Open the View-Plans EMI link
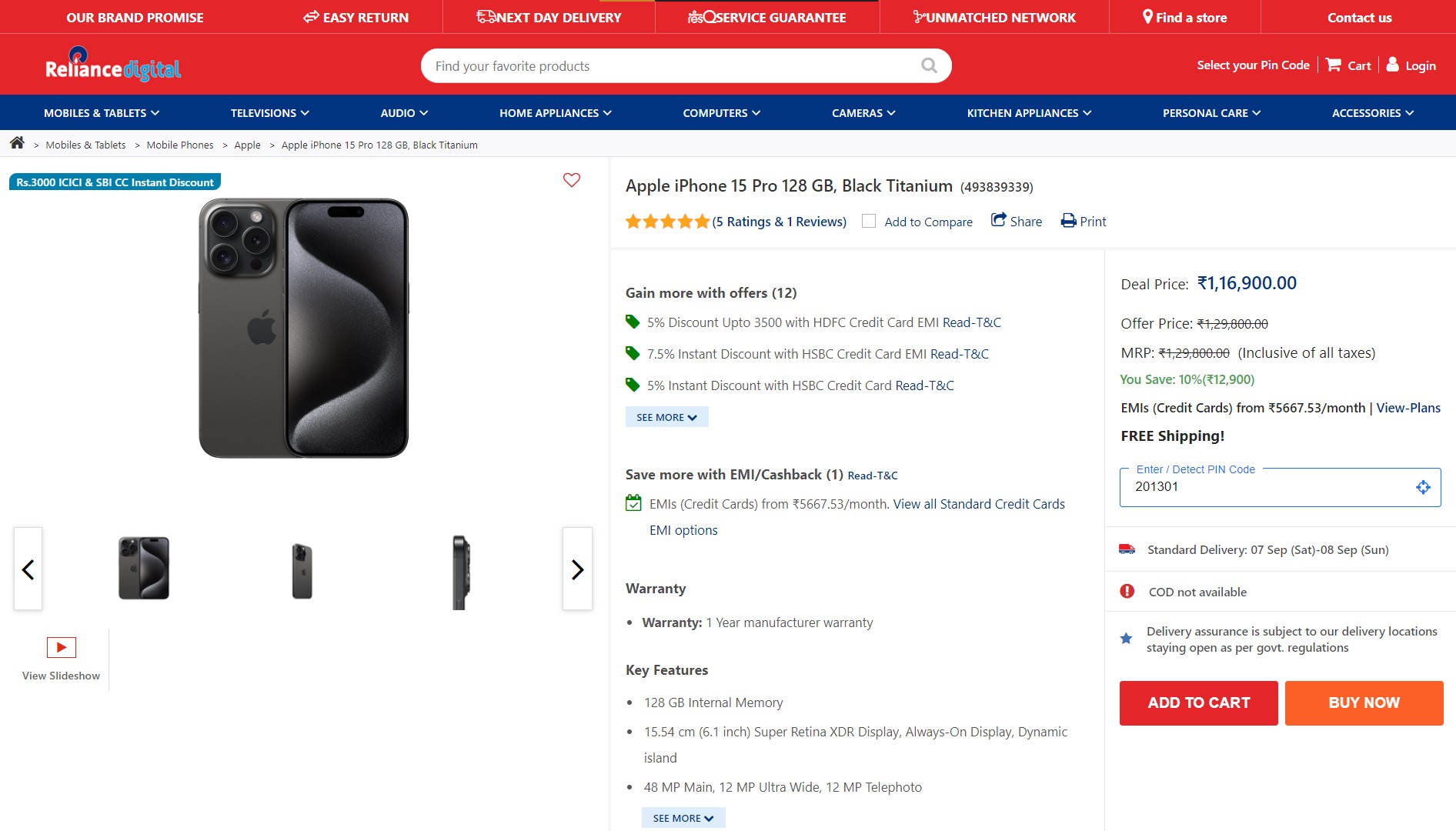1456x831 pixels. (x=1408, y=408)
